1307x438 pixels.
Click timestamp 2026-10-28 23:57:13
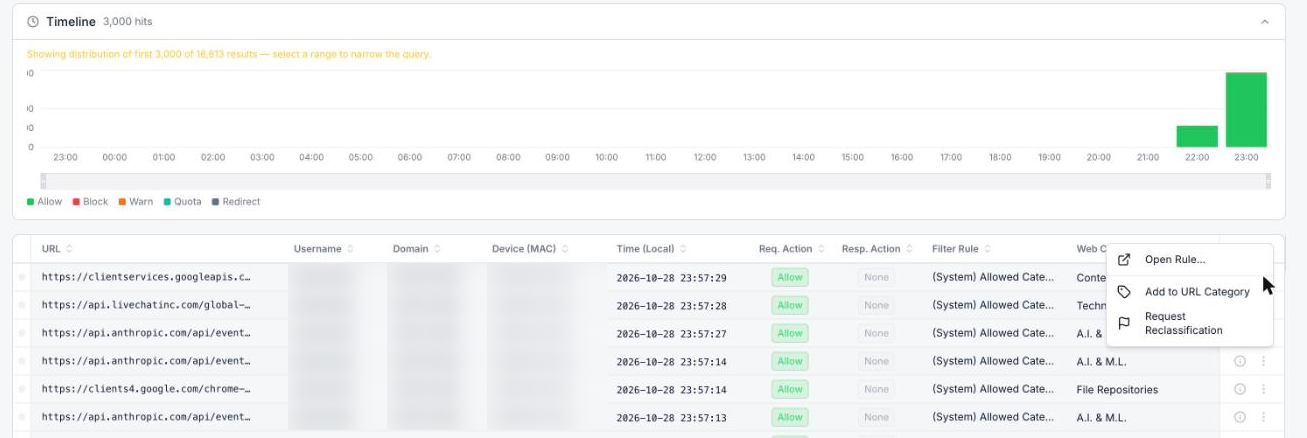[671, 417]
